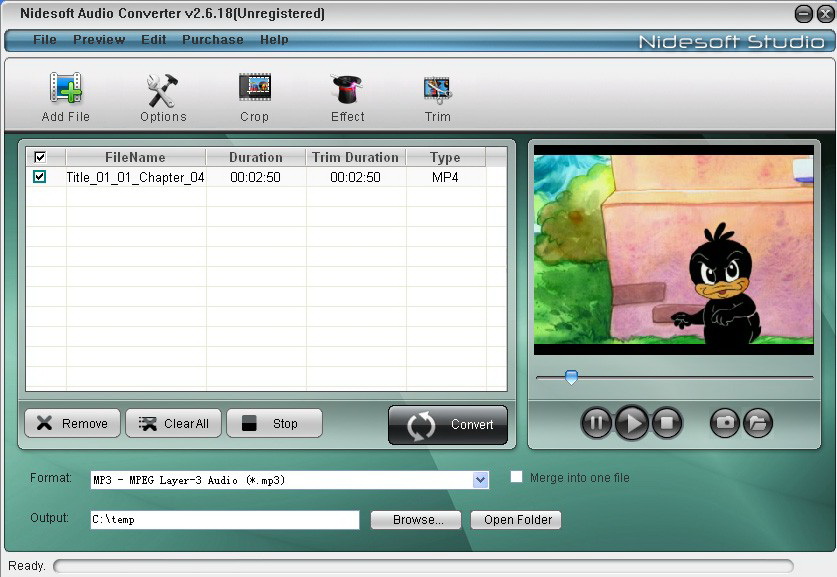Screen dimensions: 837x577
Task: Expand the Format dropdown arrow
Action: (x=480, y=480)
